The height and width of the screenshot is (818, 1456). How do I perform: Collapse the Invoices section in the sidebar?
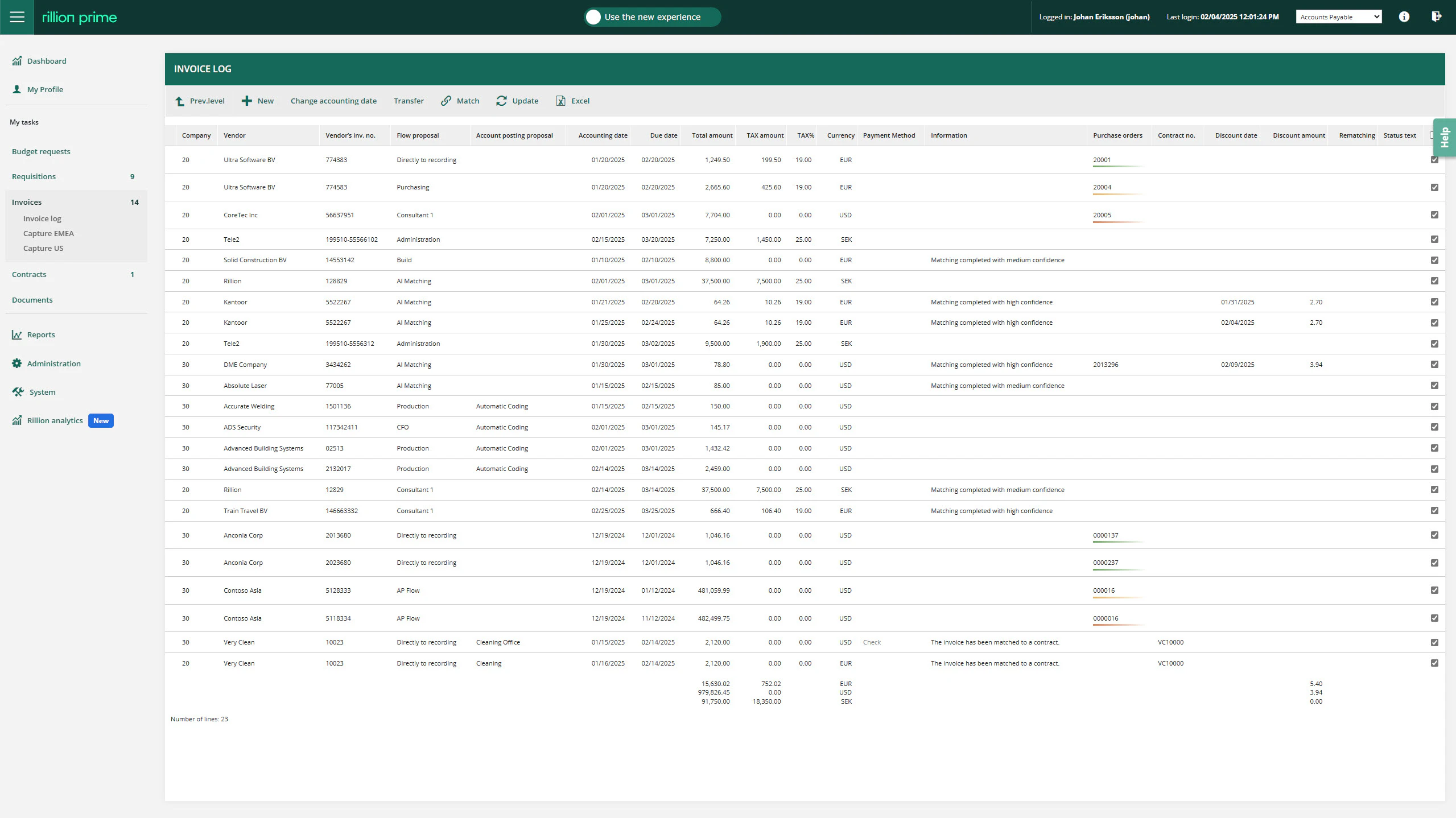26,201
